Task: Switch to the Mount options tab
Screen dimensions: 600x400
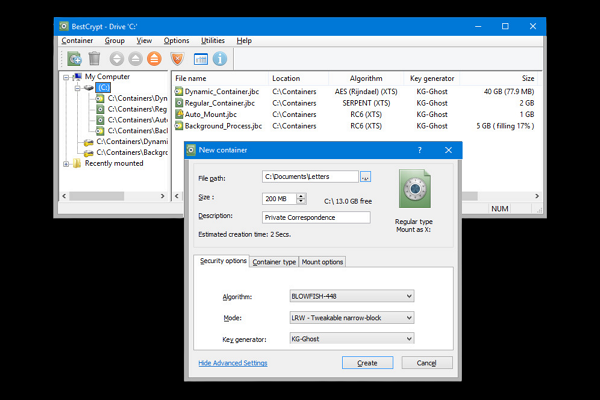Action: point(323,262)
